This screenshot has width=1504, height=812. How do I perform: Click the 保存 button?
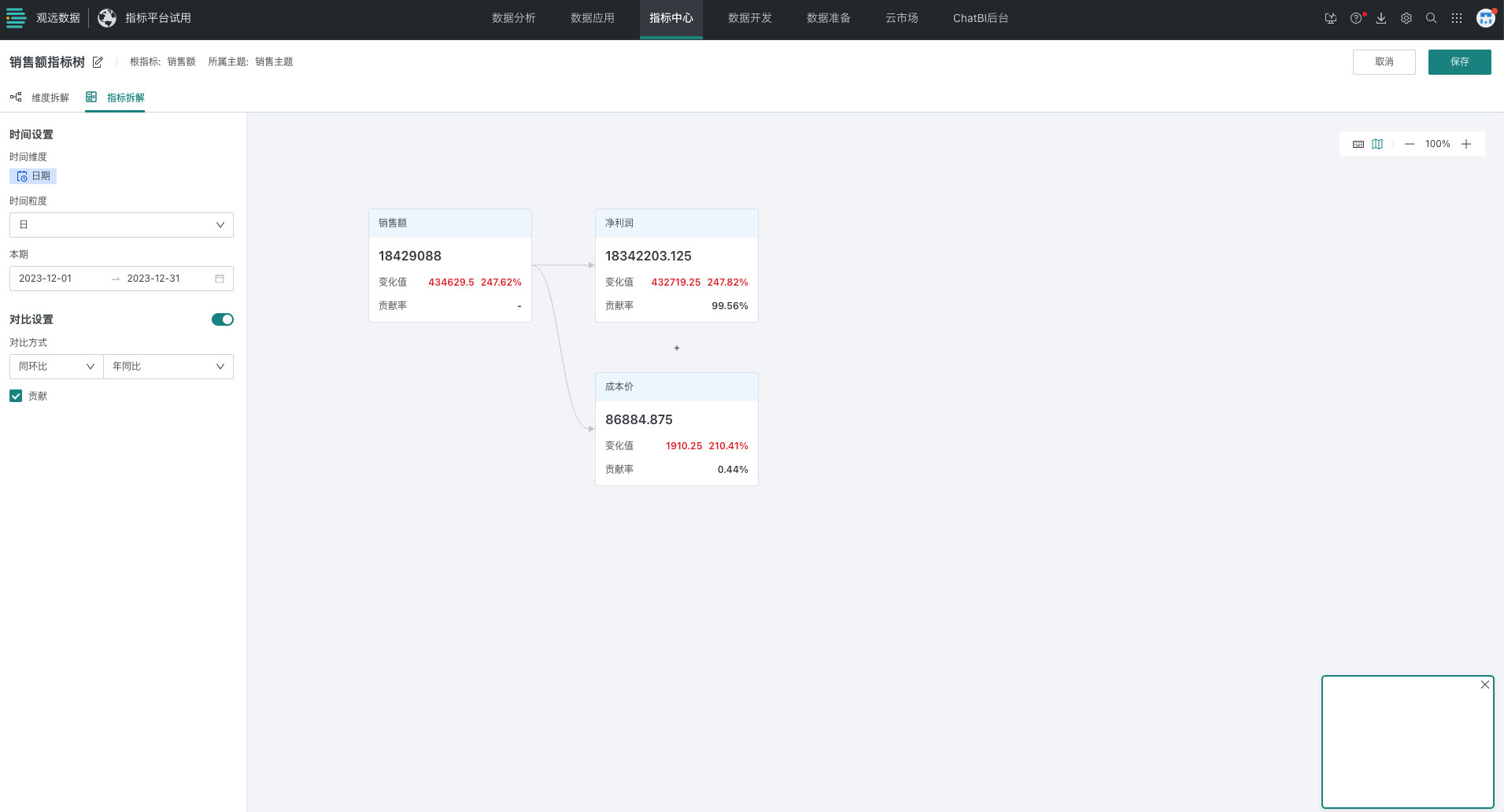click(1459, 62)
